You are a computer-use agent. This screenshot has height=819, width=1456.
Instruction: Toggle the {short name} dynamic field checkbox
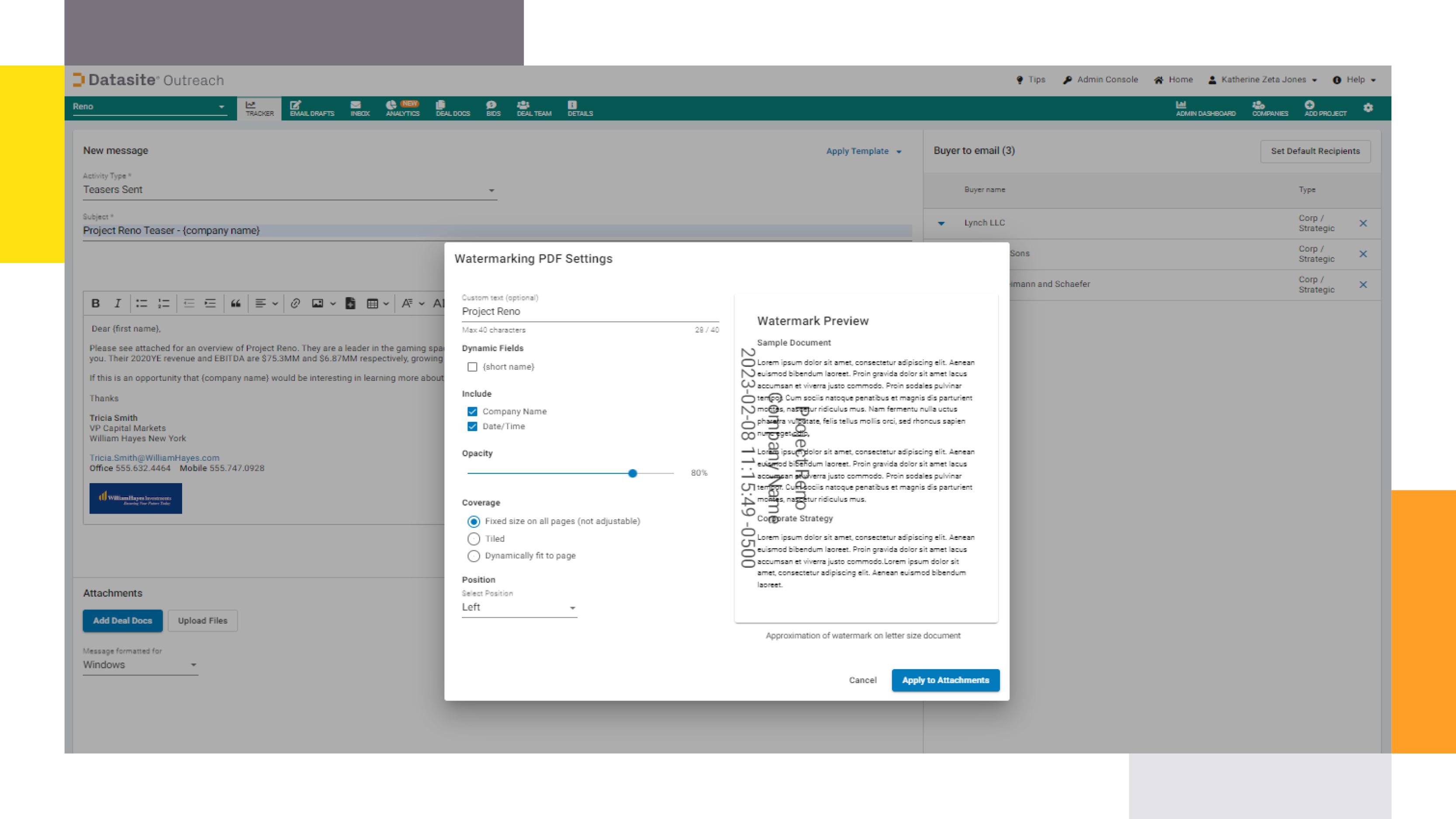click(472, 367)
